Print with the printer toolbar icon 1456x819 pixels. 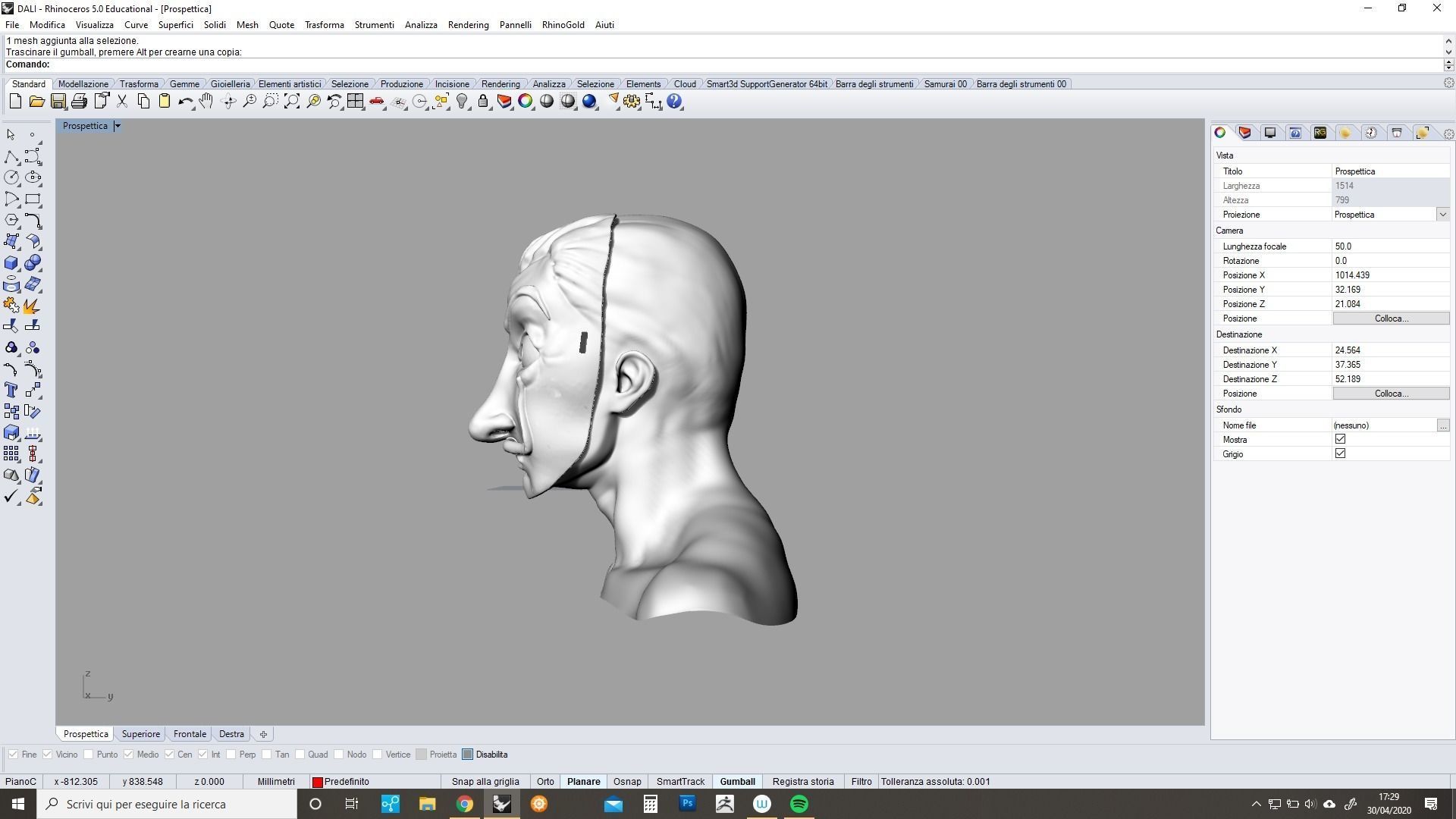79,102
